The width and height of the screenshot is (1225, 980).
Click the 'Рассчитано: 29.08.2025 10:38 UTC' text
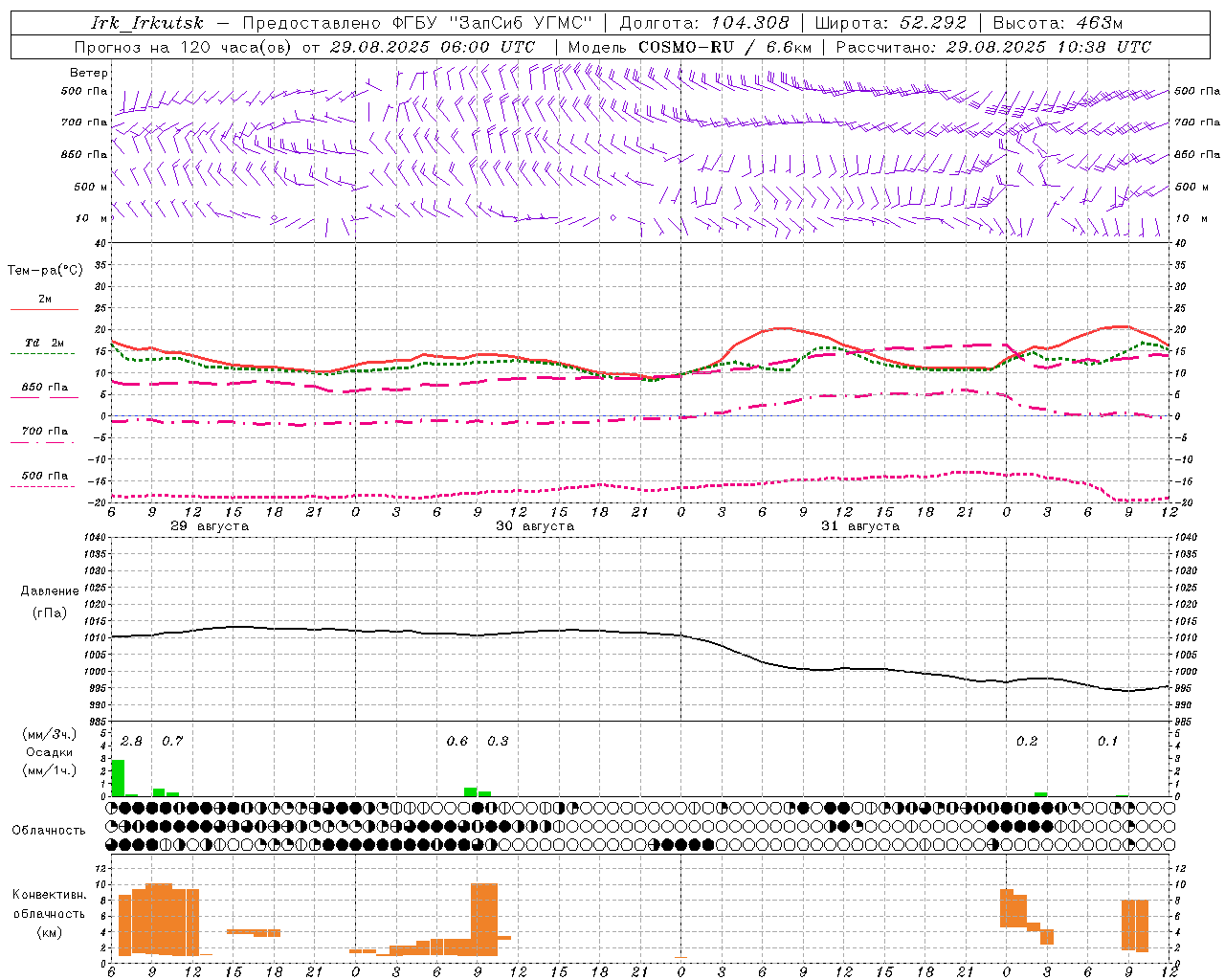[x=993, y=47]
